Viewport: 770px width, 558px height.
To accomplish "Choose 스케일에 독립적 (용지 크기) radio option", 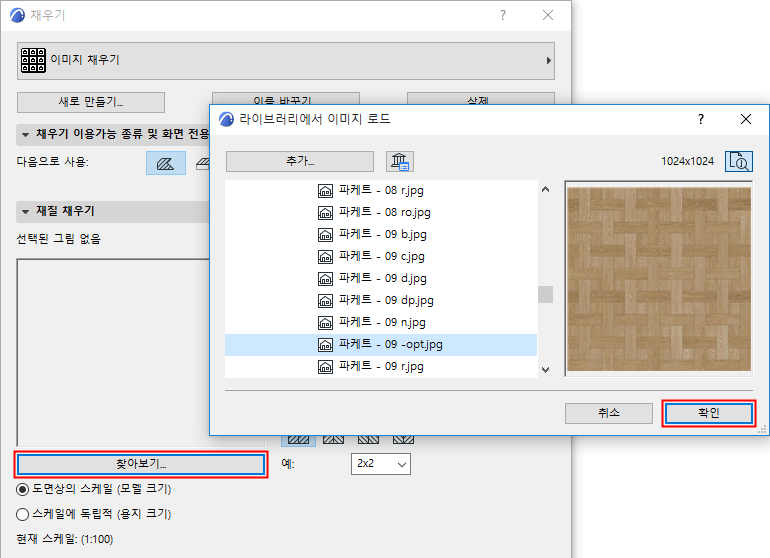I will coord(94,514).
